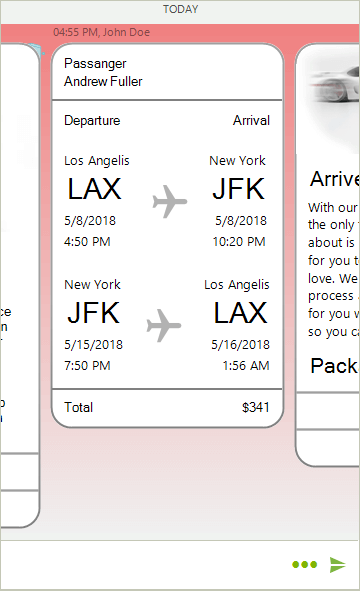The width and height of the screenshot is (360, 591).
Task: Open the Arrive card title on the right
Action: click(x=334, y=179)
